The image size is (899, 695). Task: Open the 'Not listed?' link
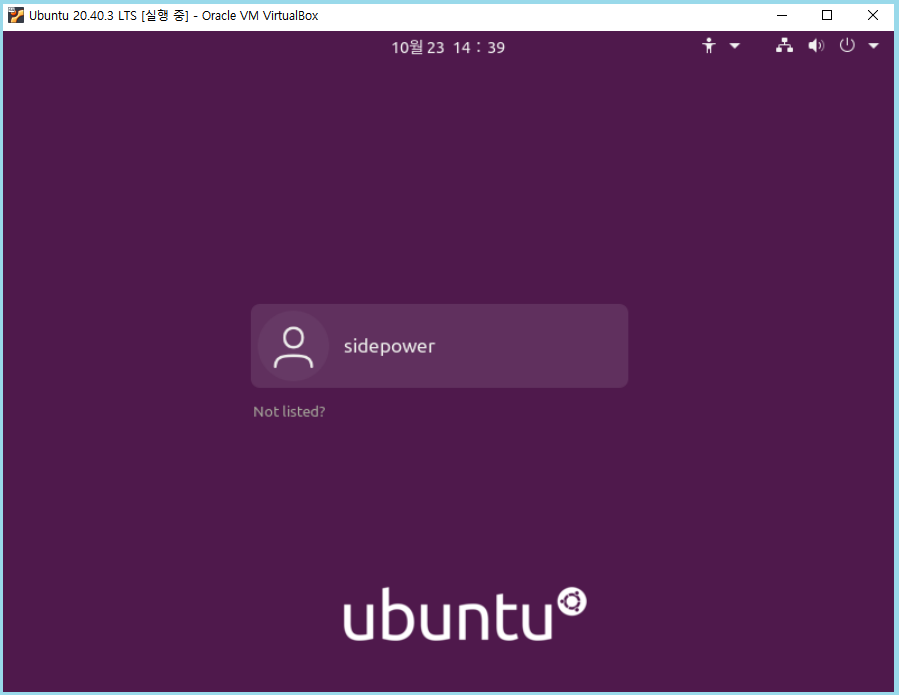coord(289,412)
